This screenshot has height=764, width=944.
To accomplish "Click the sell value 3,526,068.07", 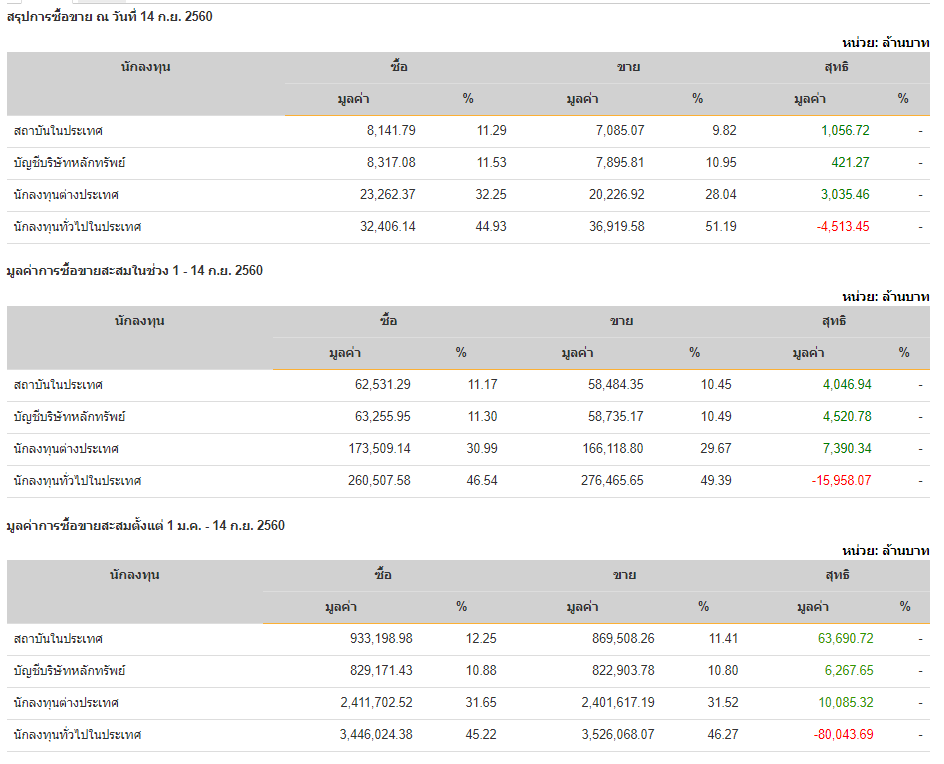I will point(618,734).
